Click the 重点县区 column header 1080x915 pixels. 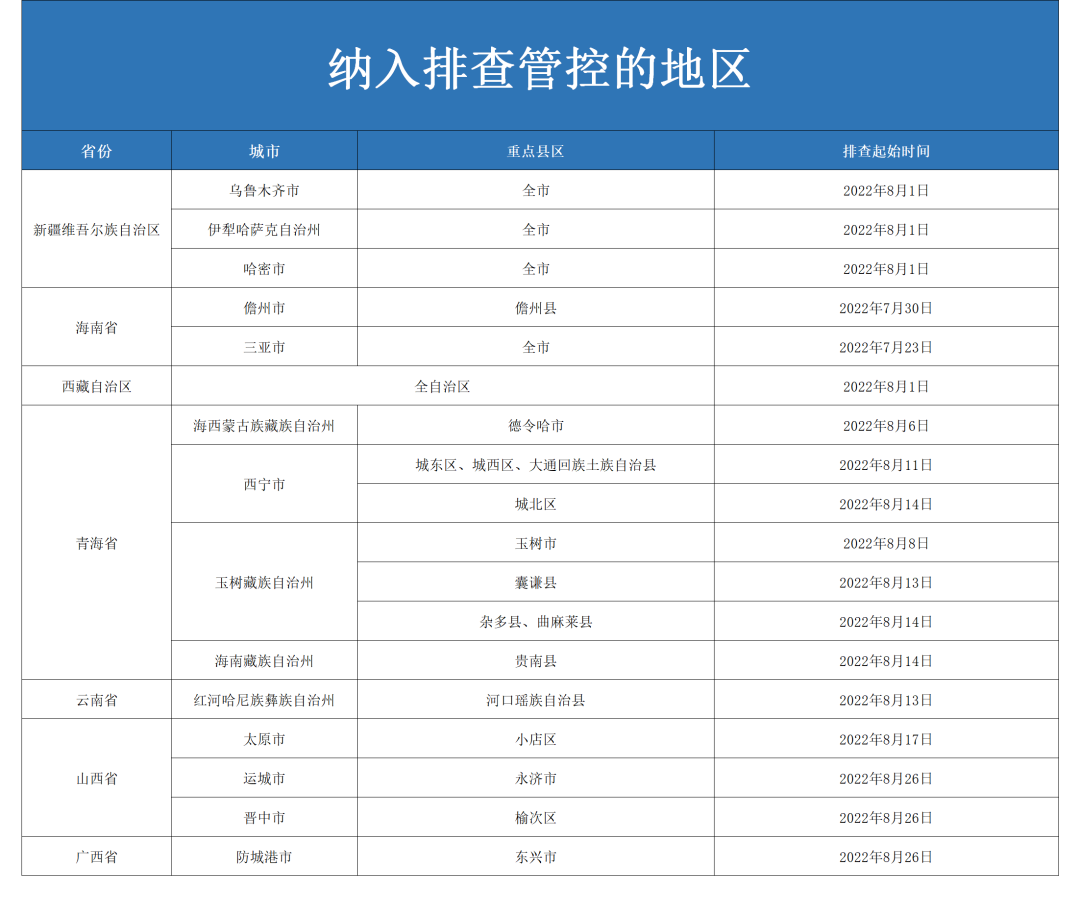coord(536,151)
